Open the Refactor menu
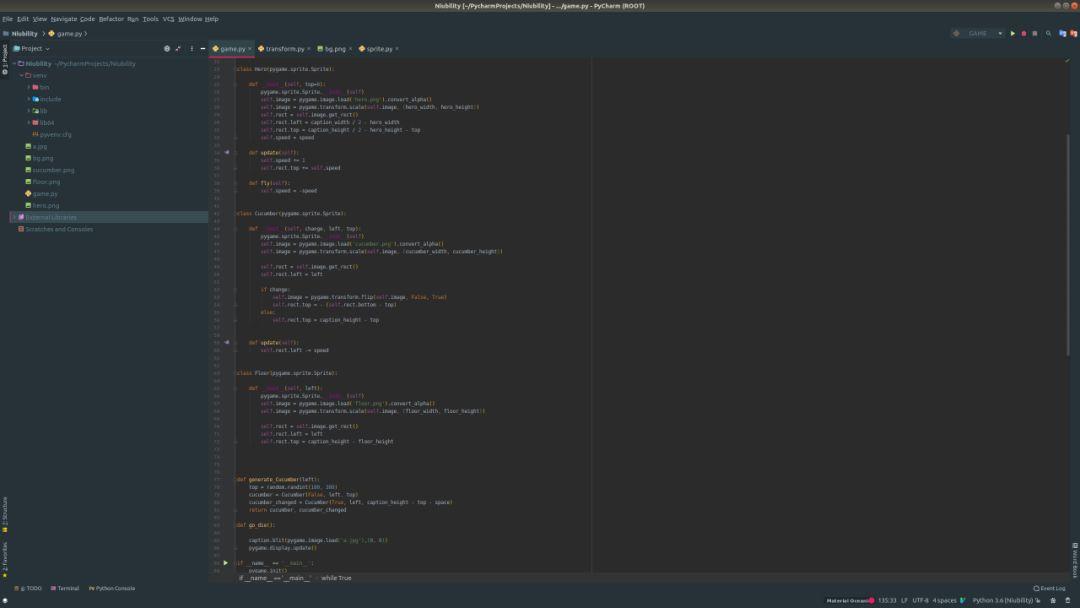 click(x=111, y=19)
